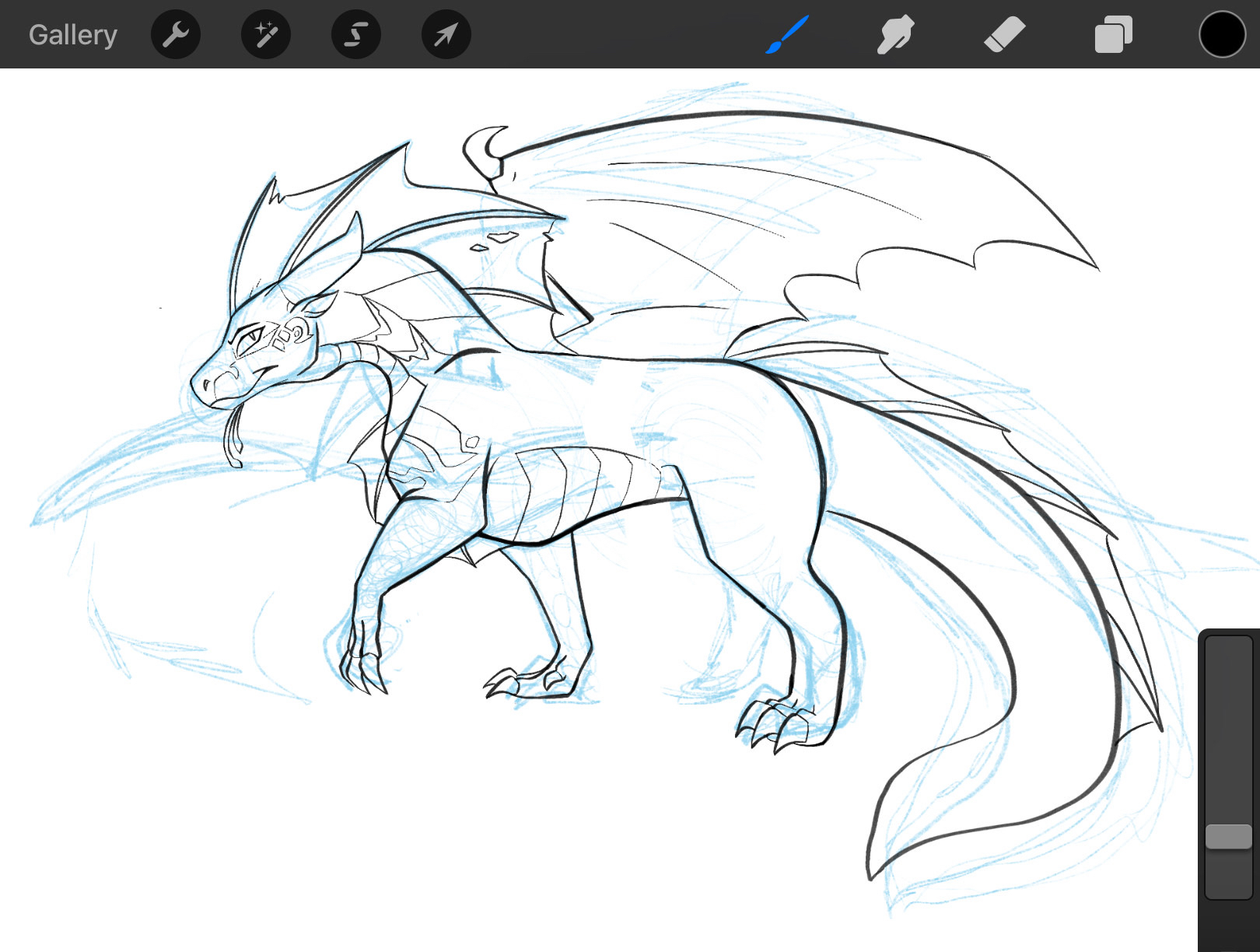This screenshot has height=952, width=1260.
Task: Select the Smudge finger tool
Action: 894,35
